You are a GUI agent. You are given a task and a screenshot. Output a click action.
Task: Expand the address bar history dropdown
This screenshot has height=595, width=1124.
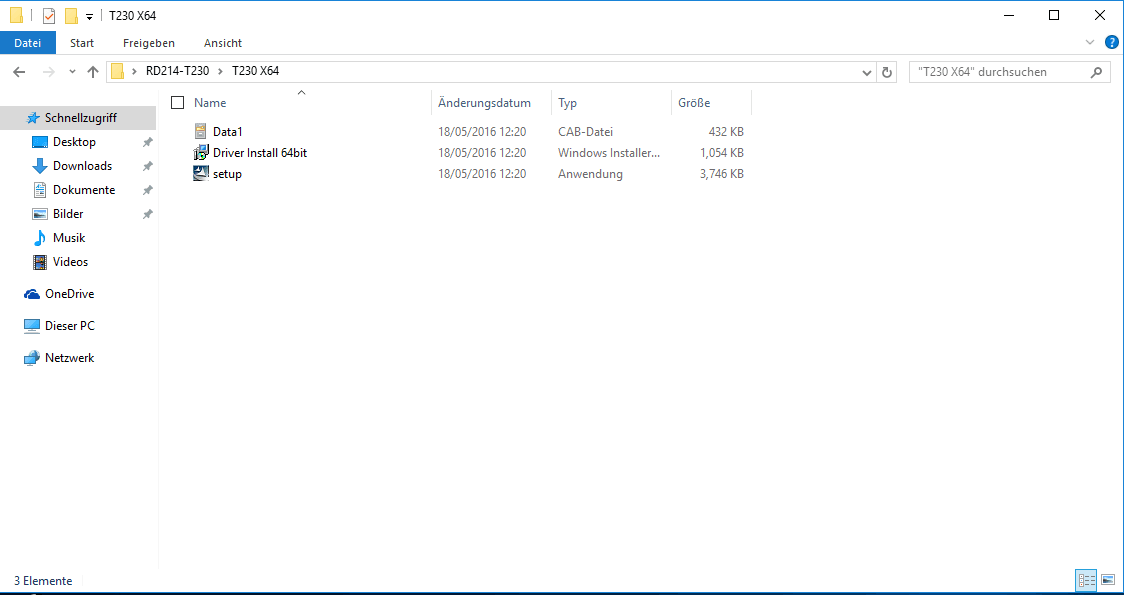pos(867,72)
